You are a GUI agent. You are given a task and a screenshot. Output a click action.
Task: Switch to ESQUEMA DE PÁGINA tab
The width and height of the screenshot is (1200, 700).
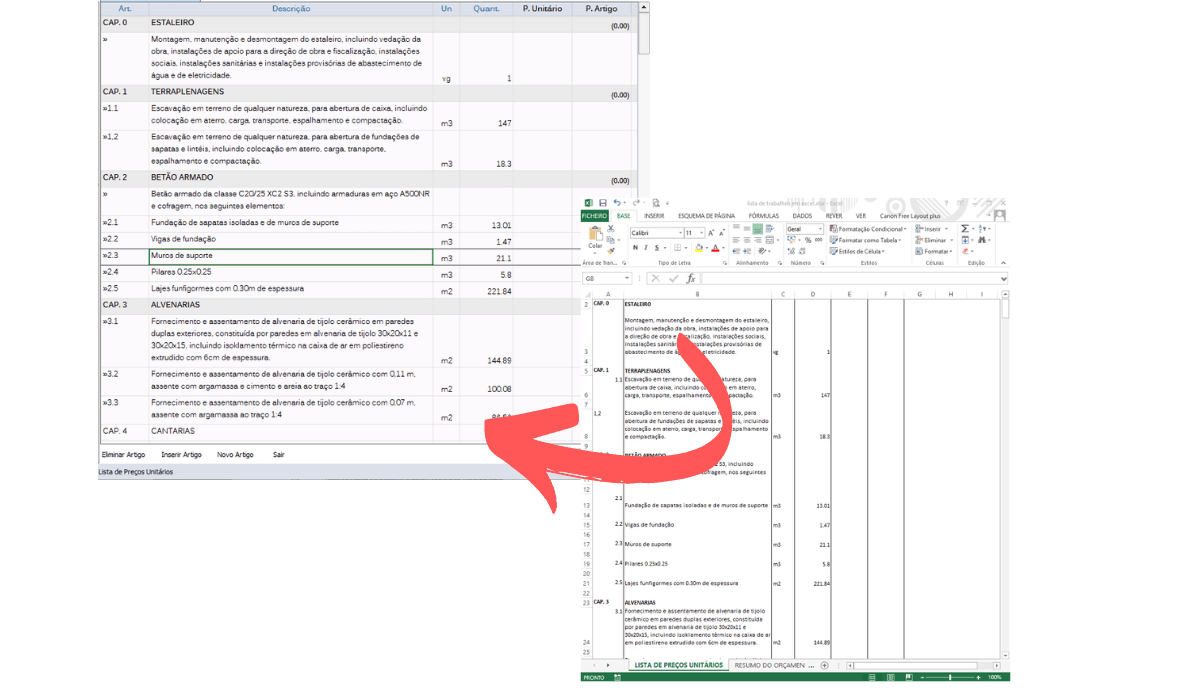pyautogui.click(x=706, y=216)
